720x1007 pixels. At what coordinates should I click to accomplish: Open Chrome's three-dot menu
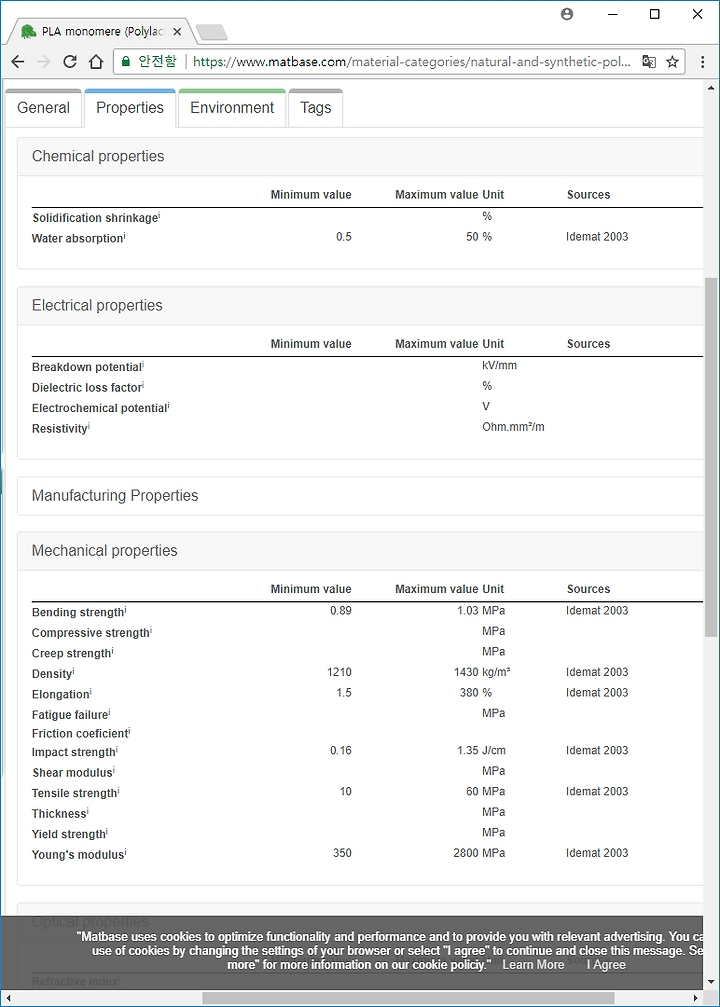pyautogui.click(x=703, y=62)
